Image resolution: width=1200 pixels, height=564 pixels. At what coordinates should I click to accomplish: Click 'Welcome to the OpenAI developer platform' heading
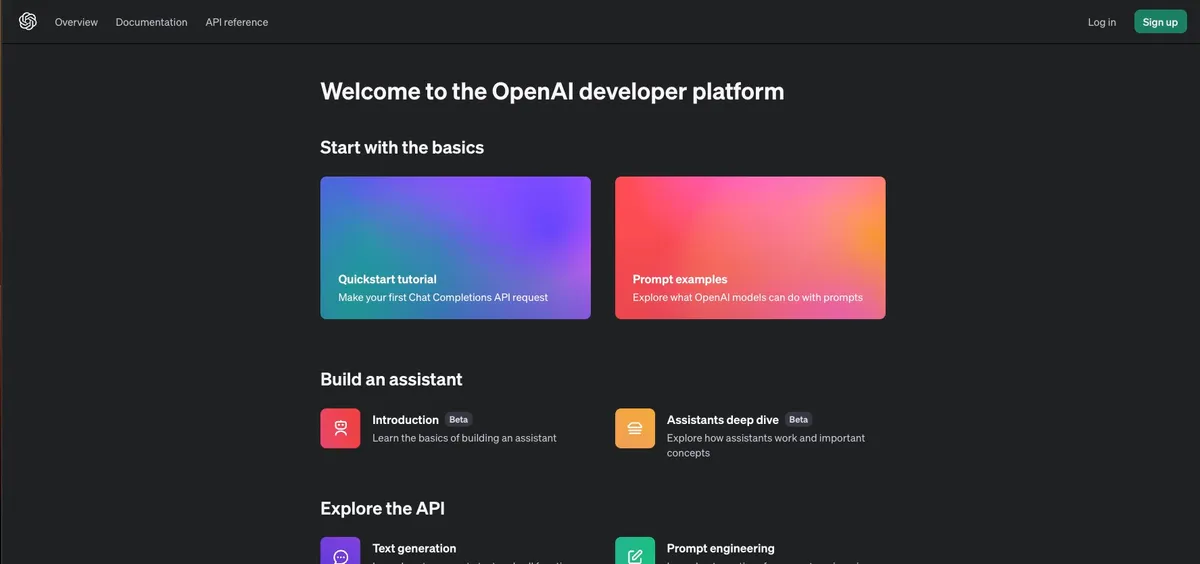(552, 92)
